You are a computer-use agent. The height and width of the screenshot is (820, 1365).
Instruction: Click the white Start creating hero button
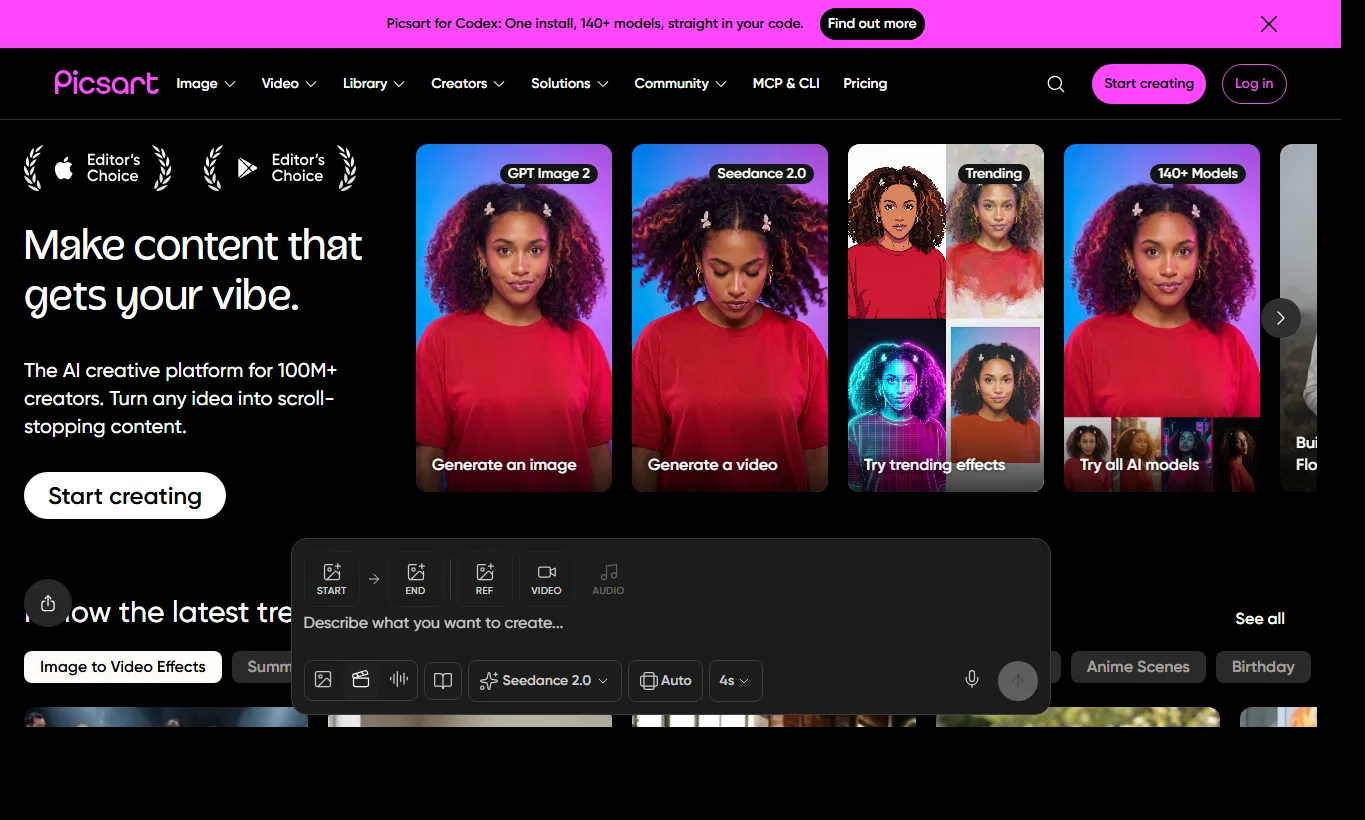pos(125,496)
